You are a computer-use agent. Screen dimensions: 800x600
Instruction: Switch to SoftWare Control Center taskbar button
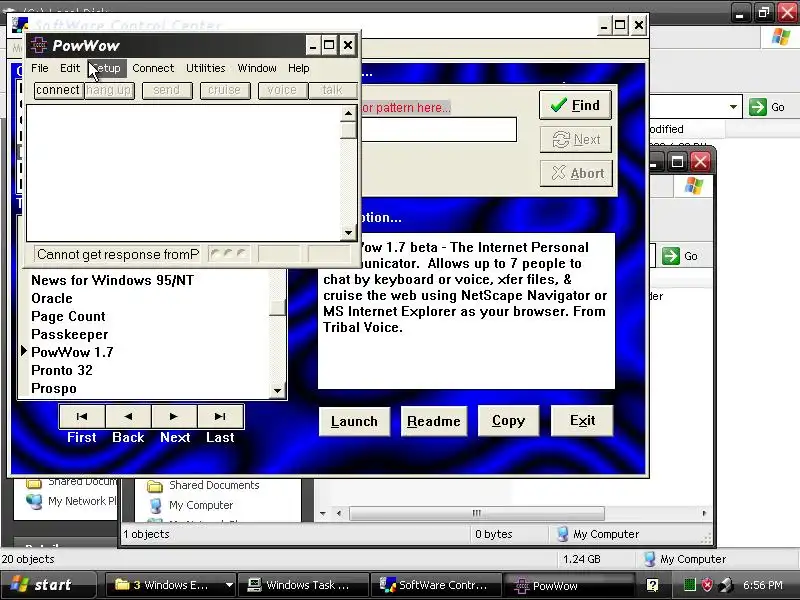coord(435,585)
